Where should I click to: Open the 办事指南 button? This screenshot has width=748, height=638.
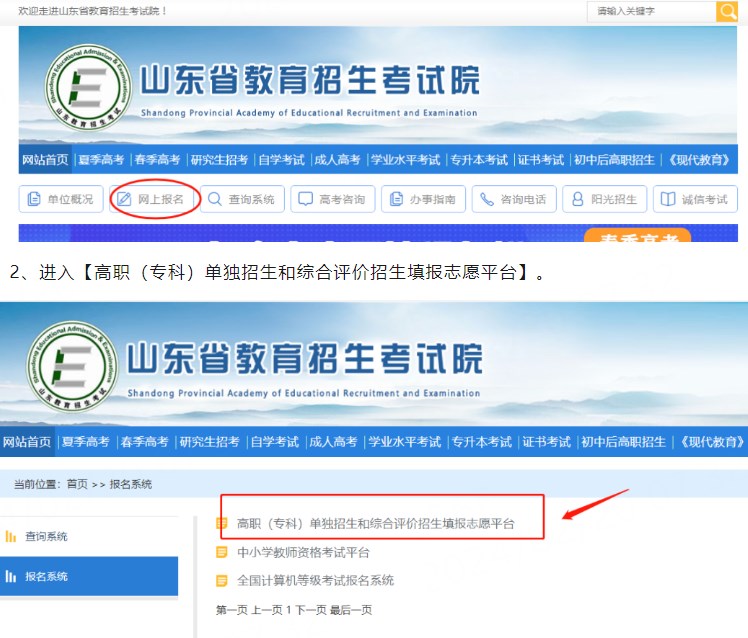pos(424,199)
